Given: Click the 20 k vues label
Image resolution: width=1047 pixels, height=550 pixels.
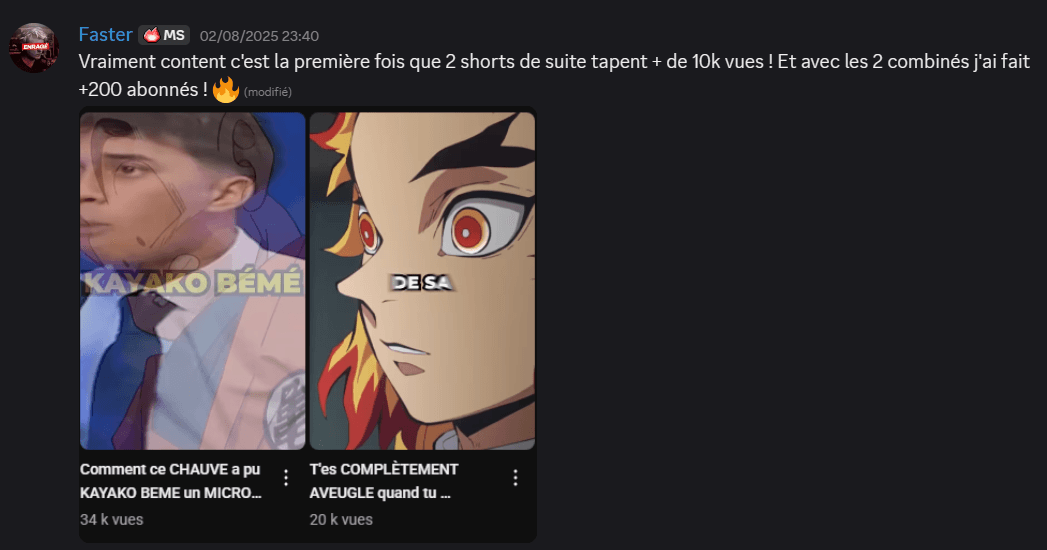Looking at the screenshot, I should tap(341, 519).
